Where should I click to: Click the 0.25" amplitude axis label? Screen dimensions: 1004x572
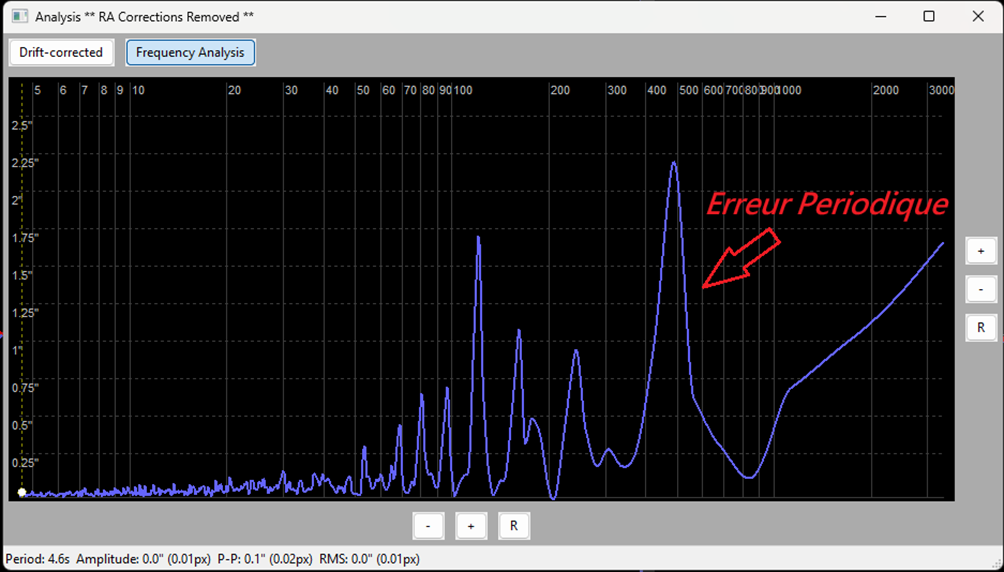click(25, 462)
